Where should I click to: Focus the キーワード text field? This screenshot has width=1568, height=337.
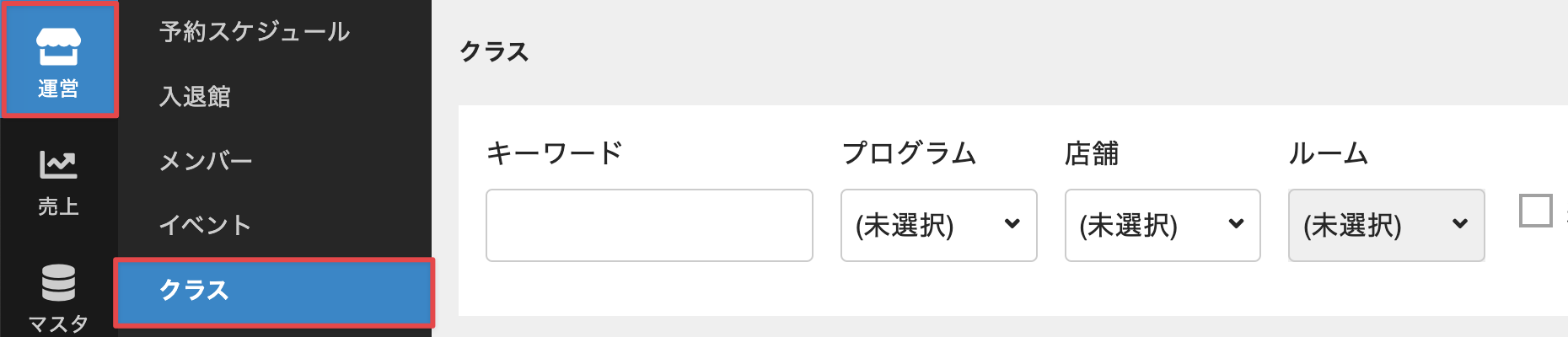click(x=649, y=225)
